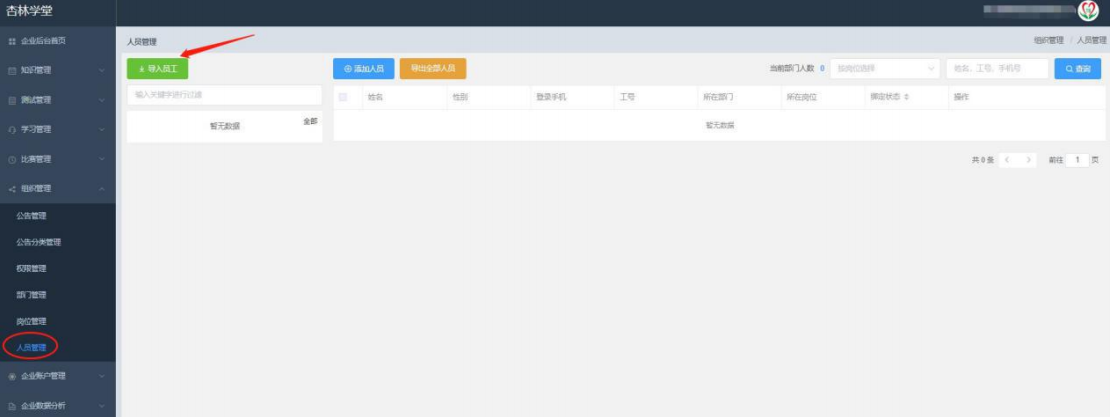Click the sort arrows beside 绑定状态
Screen dimensions: 1112x417
906,97
